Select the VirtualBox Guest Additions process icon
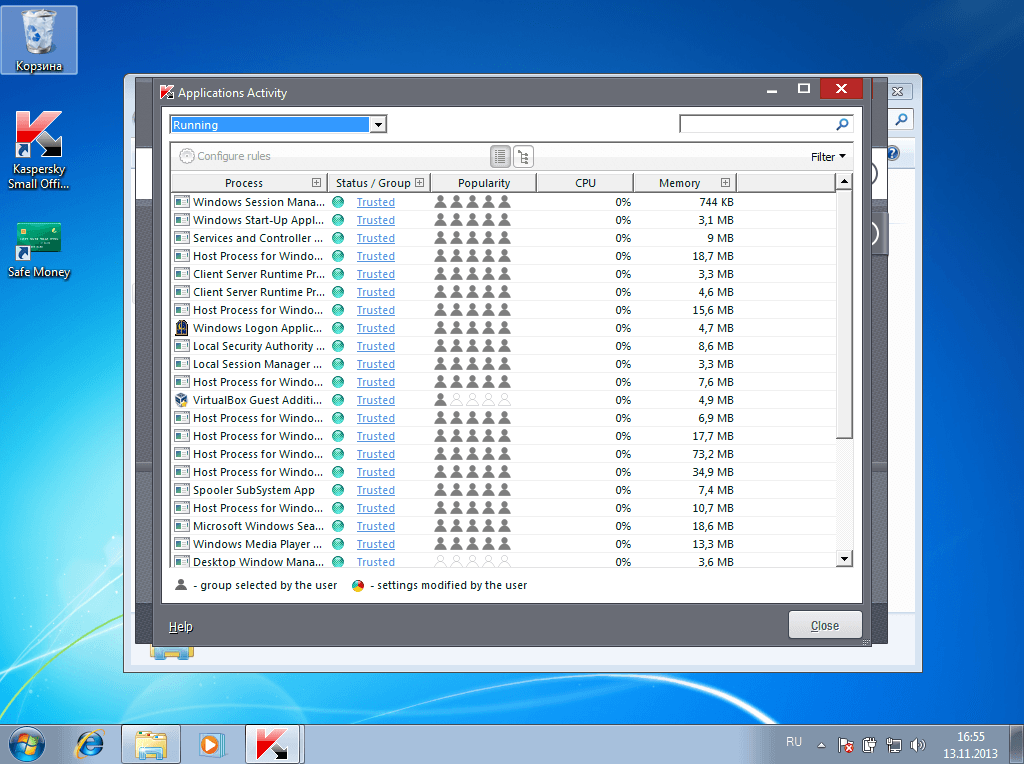 pos(182,400)
